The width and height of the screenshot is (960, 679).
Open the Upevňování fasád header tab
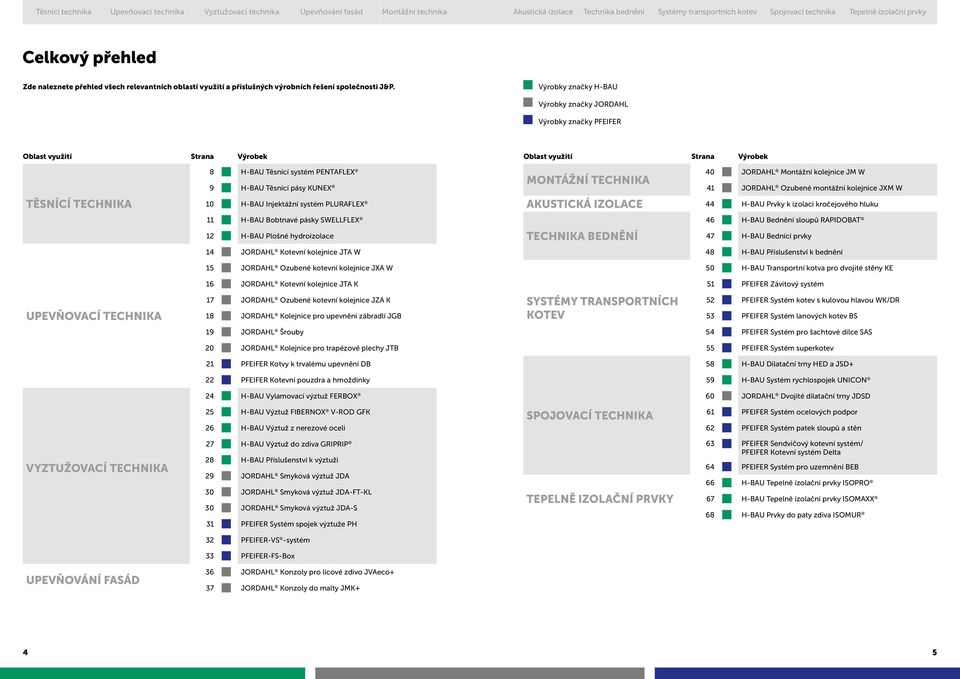[331, 12]
